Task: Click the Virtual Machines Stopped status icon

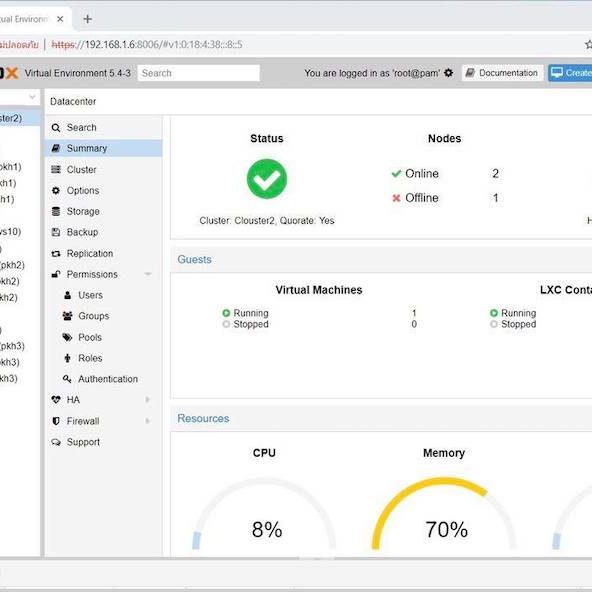Action: click(x=226, y=324)
